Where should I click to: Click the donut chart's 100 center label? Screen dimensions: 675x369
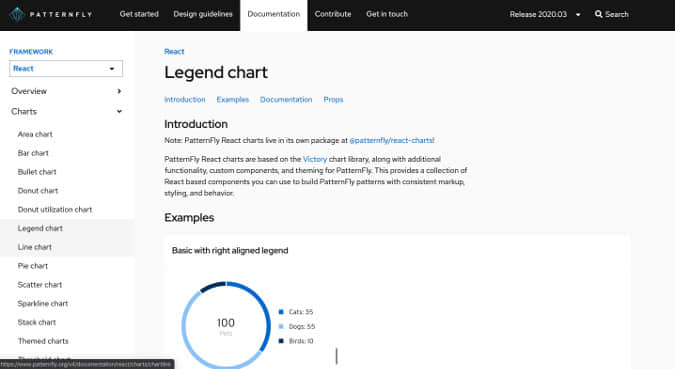226,323
